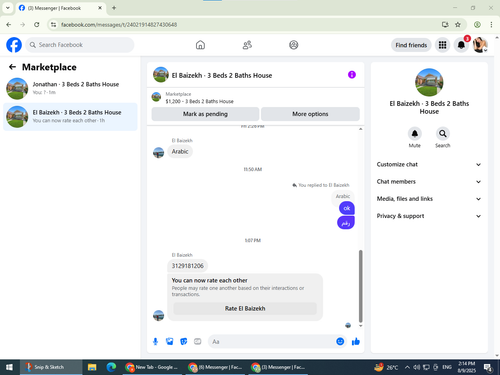Go back from Marketplace chats list
The image size is (500, 375).
coord(12,67)
